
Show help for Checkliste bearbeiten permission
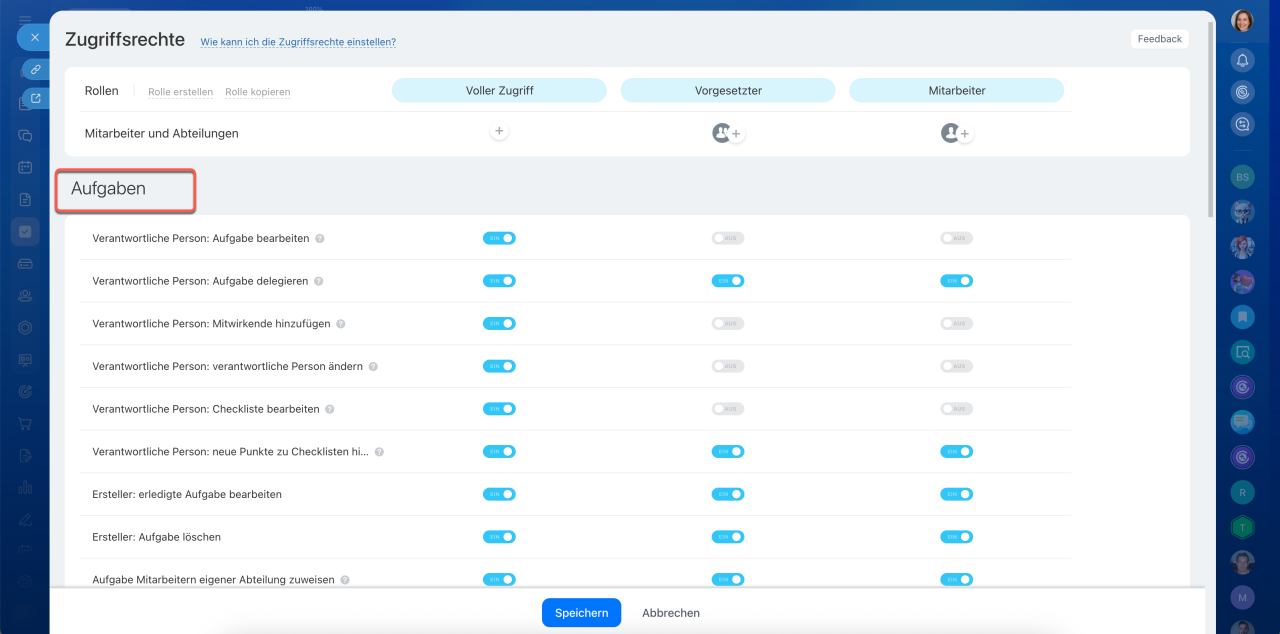(330, 409)
